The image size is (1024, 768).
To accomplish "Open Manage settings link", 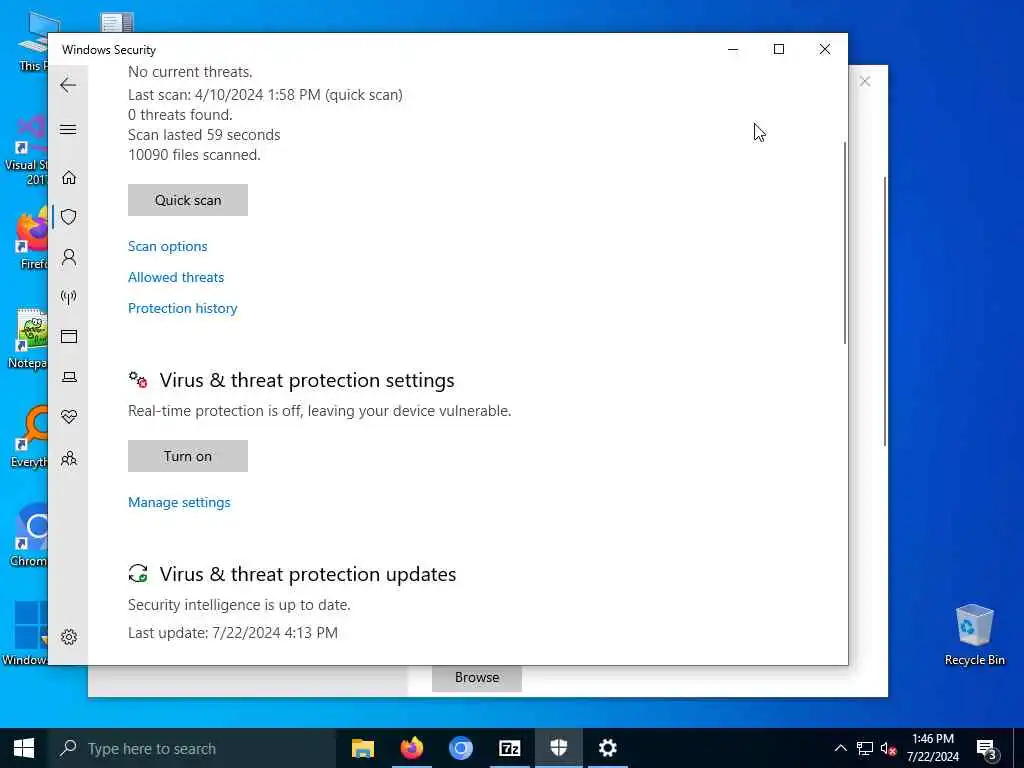I will 179,502.
